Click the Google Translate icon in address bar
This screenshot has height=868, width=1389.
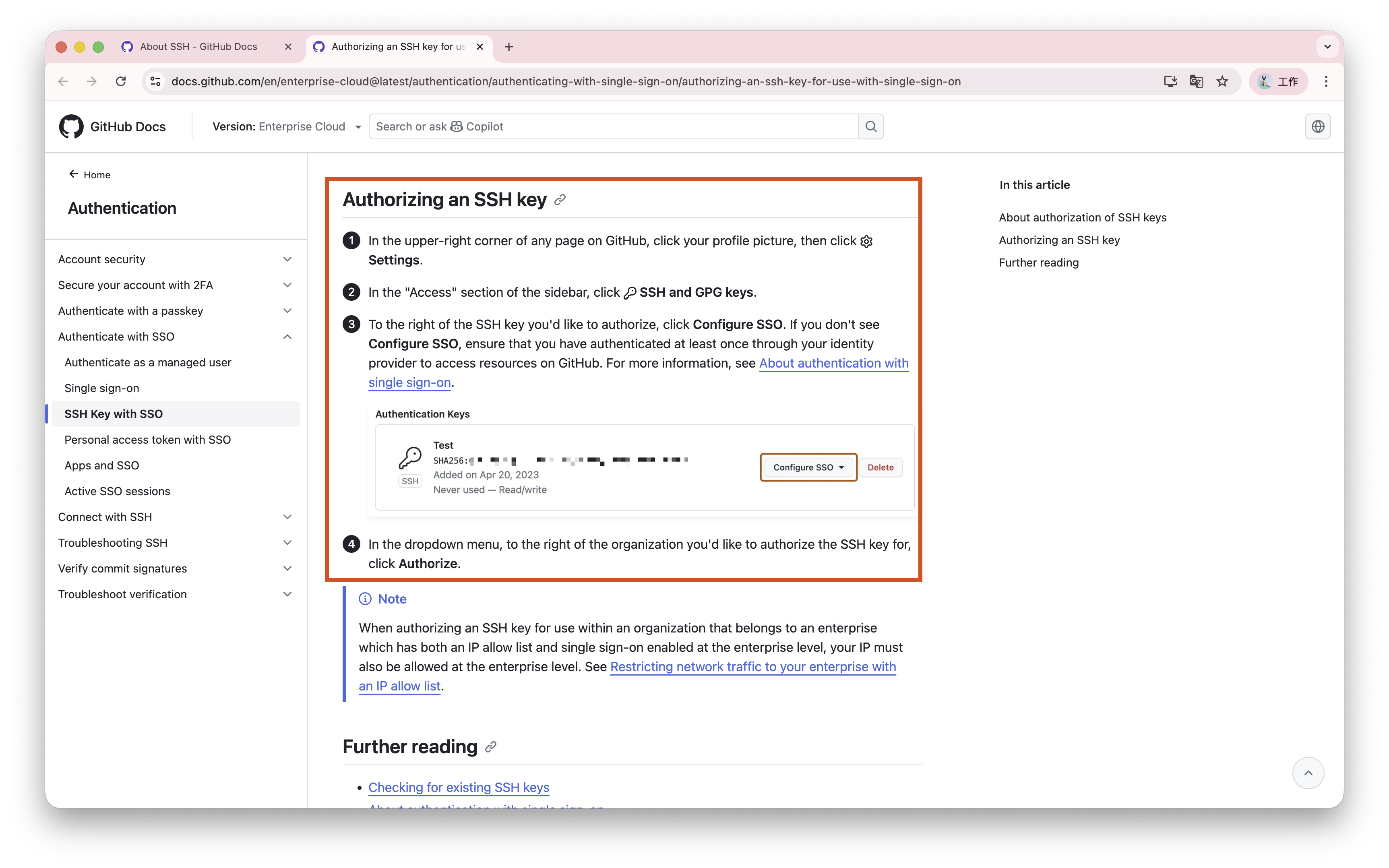1196,81
